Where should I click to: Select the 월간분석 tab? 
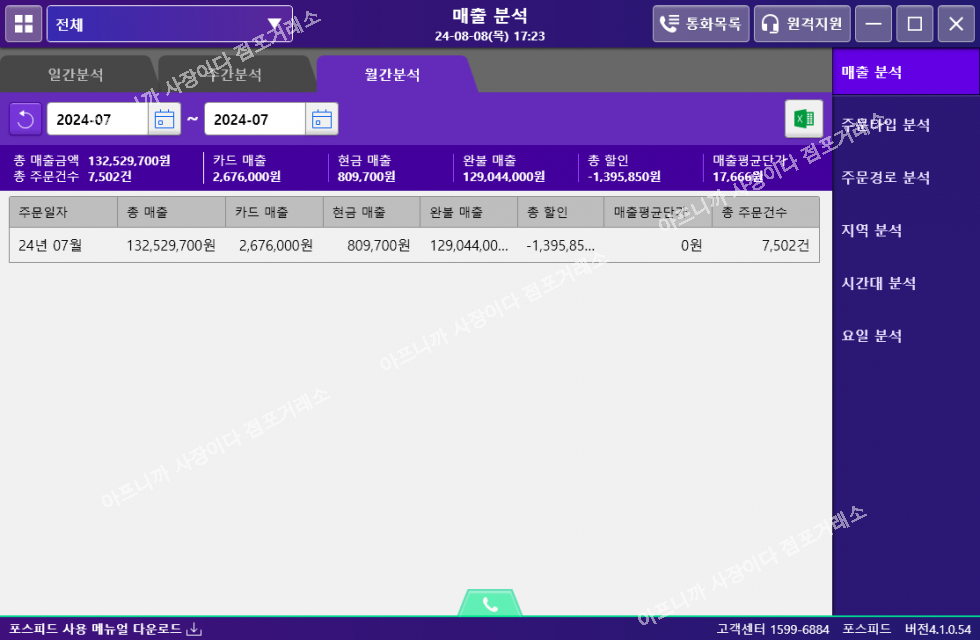pos(392,75)
